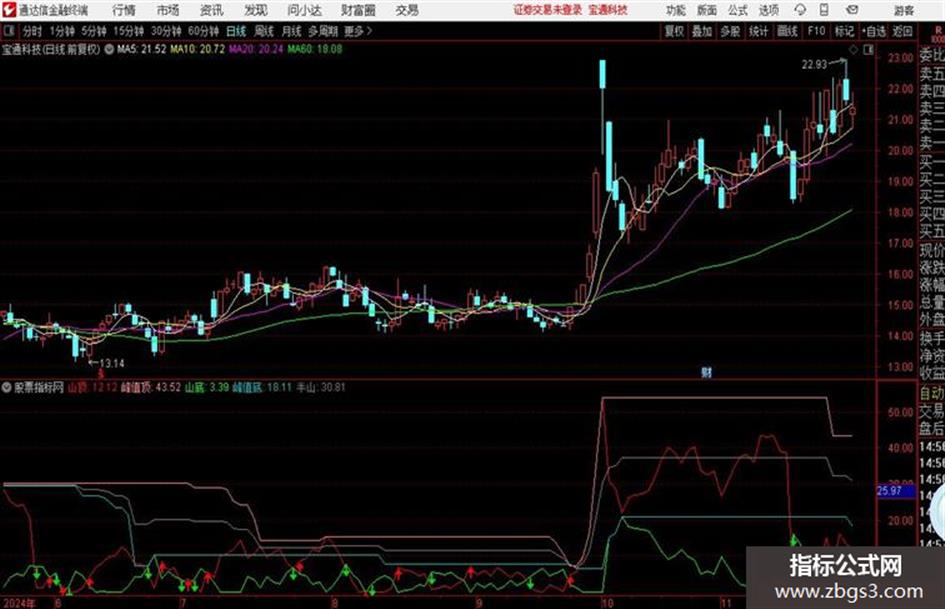Open the 功能 menu
This screenshot has height=609, width=945.
[x=676, y=10]
